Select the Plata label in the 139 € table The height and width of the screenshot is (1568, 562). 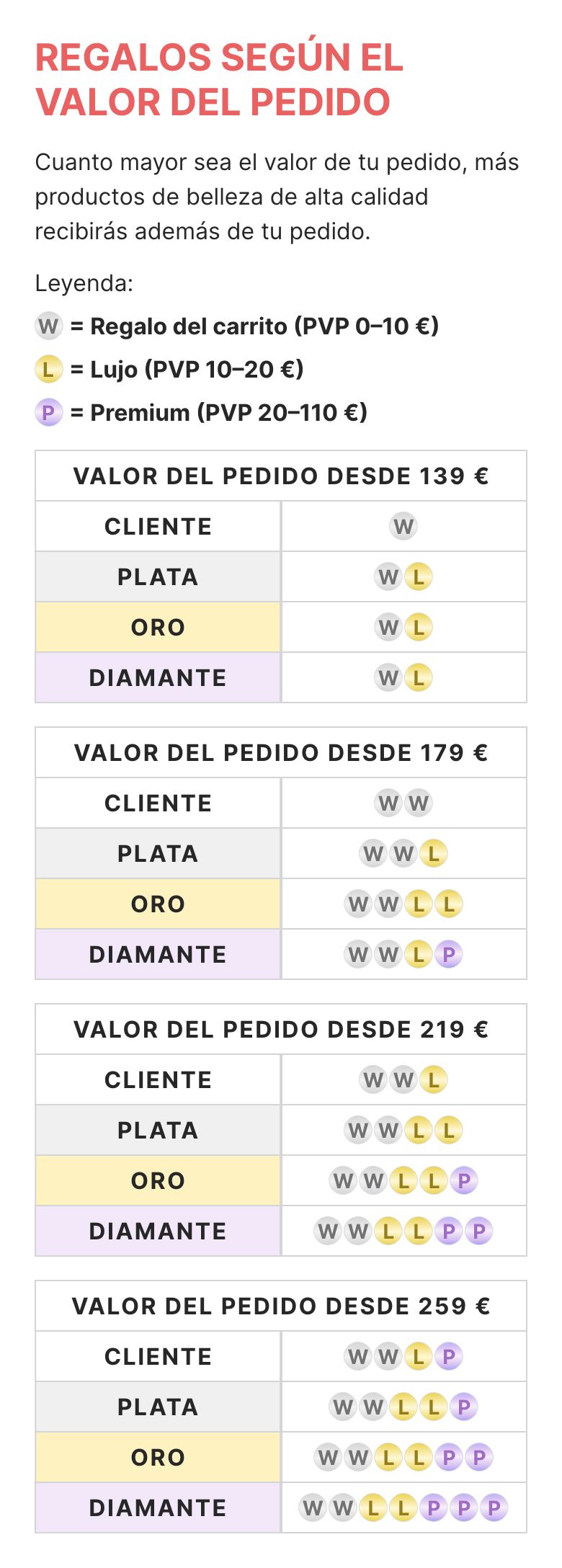(158, 577)
